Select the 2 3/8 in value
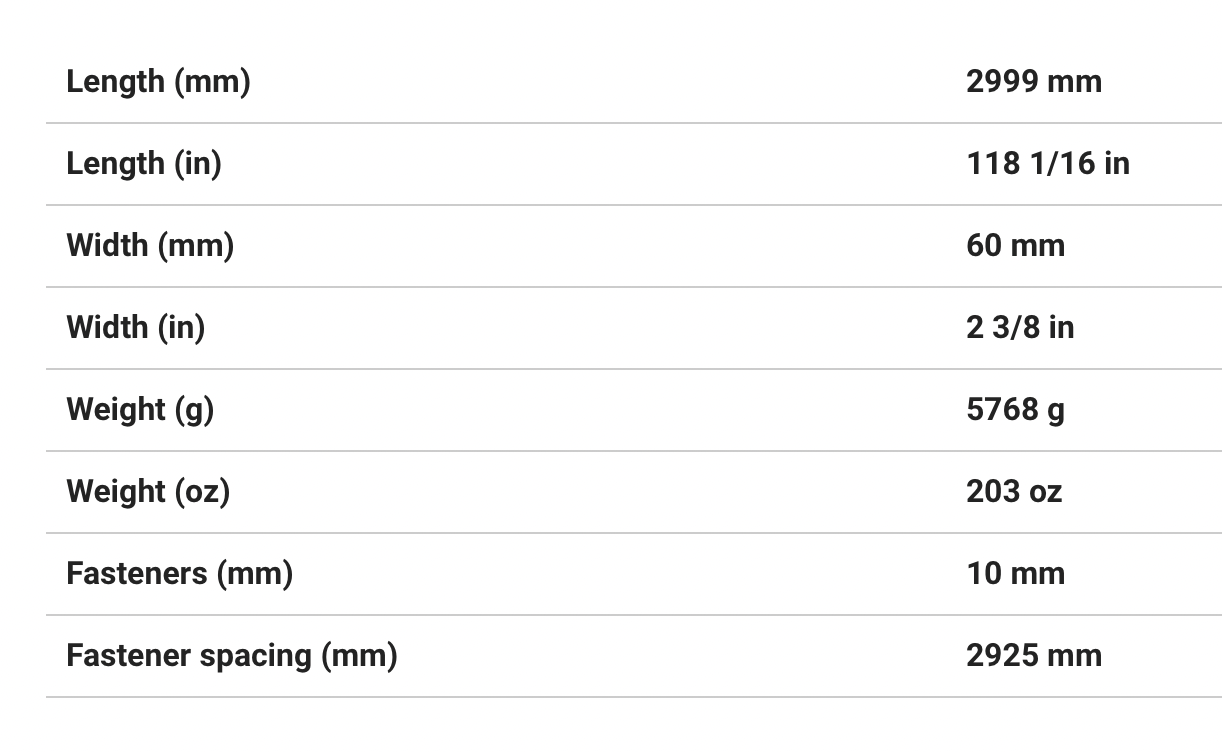 (1020, 327)
